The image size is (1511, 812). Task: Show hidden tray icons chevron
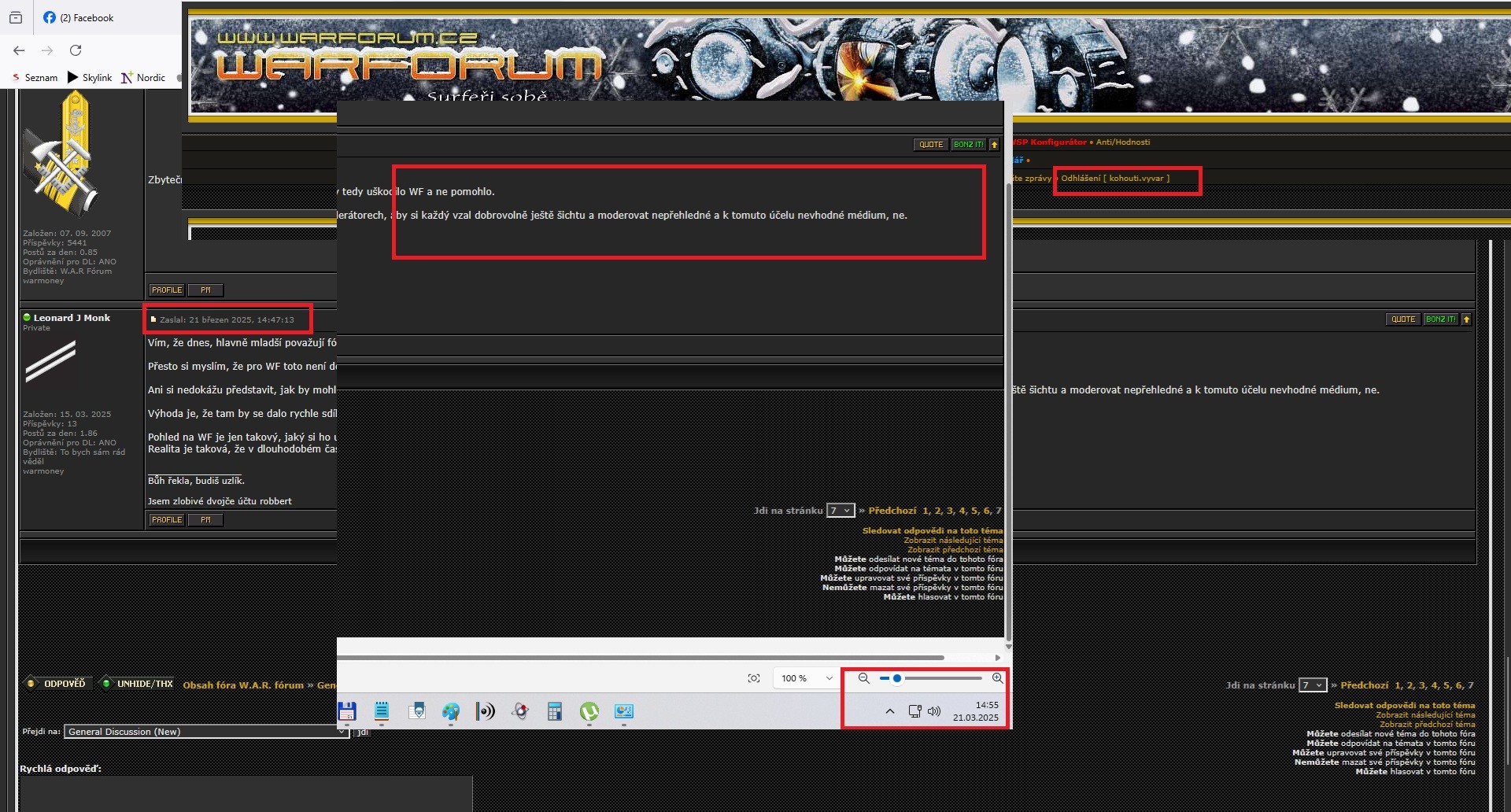(x=890, y=711)
